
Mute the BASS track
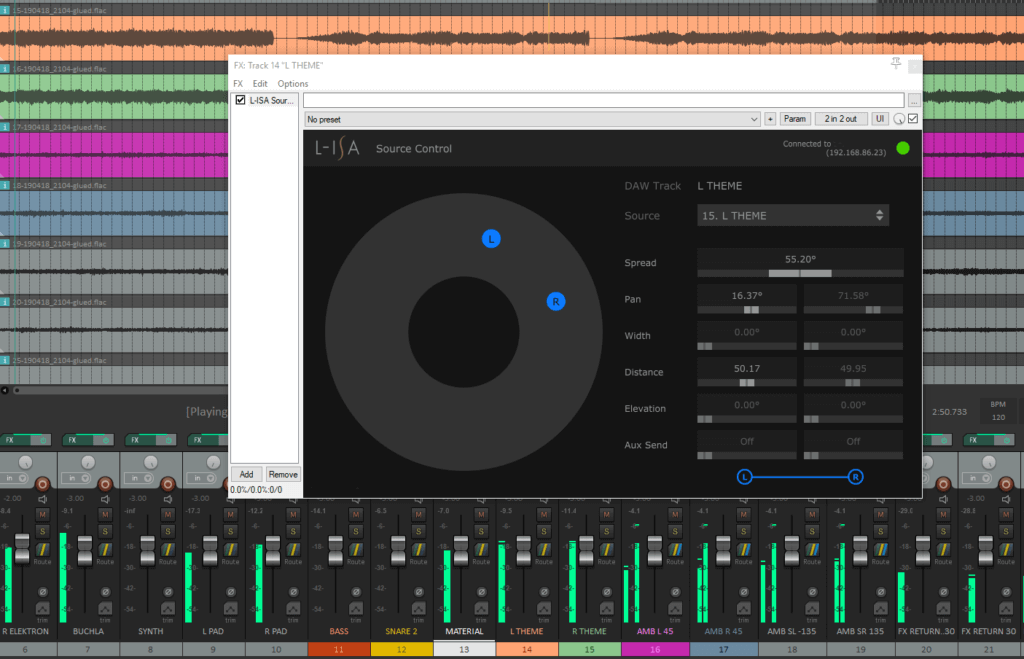(356, 515)
